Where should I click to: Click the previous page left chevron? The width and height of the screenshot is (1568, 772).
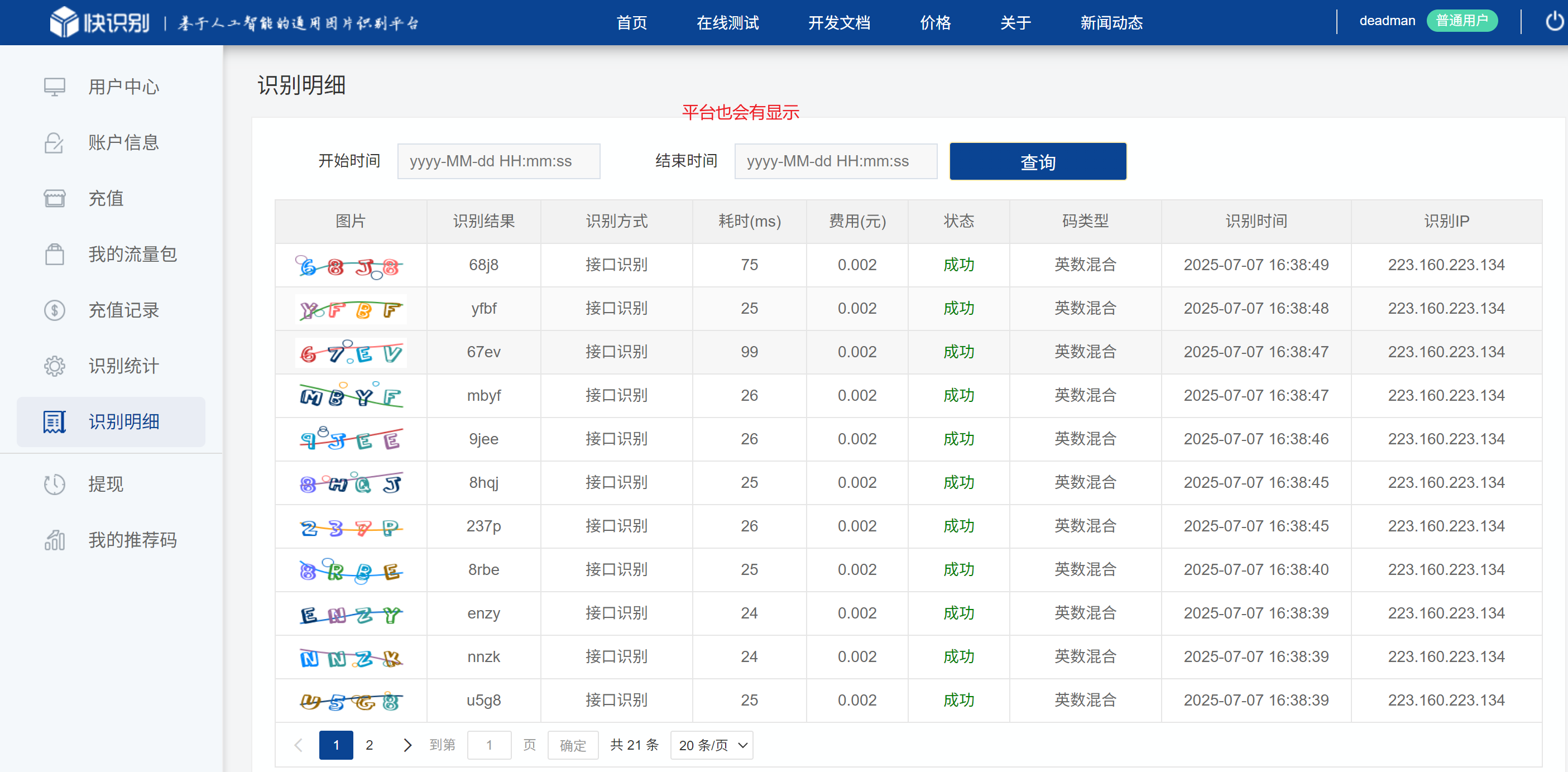click(298, 745)
